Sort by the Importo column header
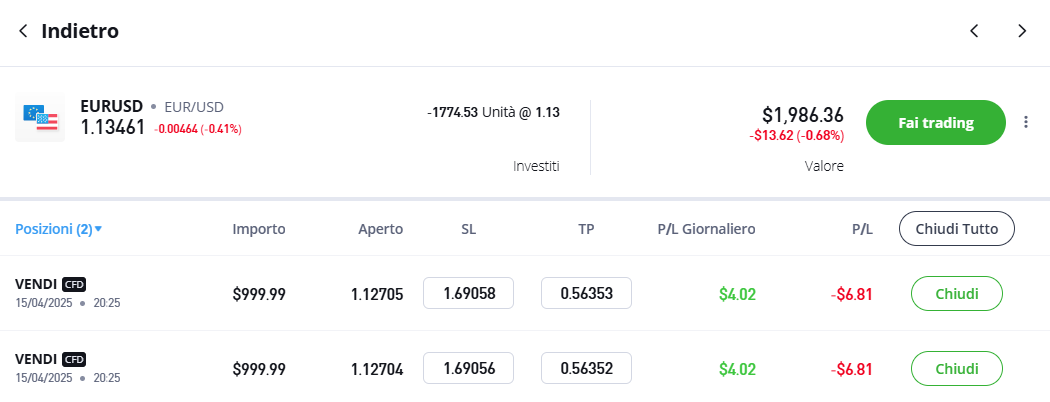 (259, 229)
